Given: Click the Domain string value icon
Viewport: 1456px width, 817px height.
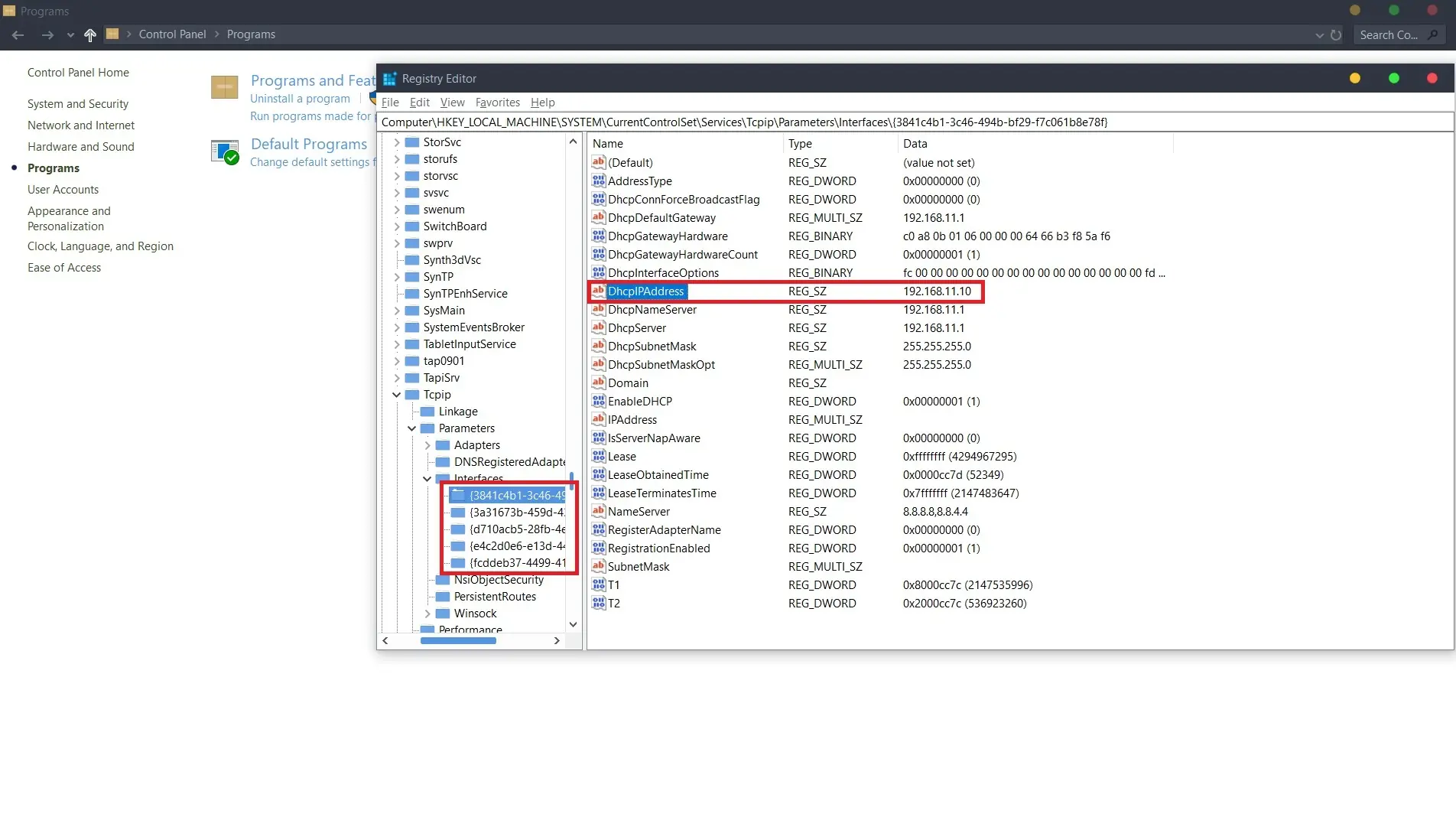Looking at the screenshot, I should (x=599, y=383).
